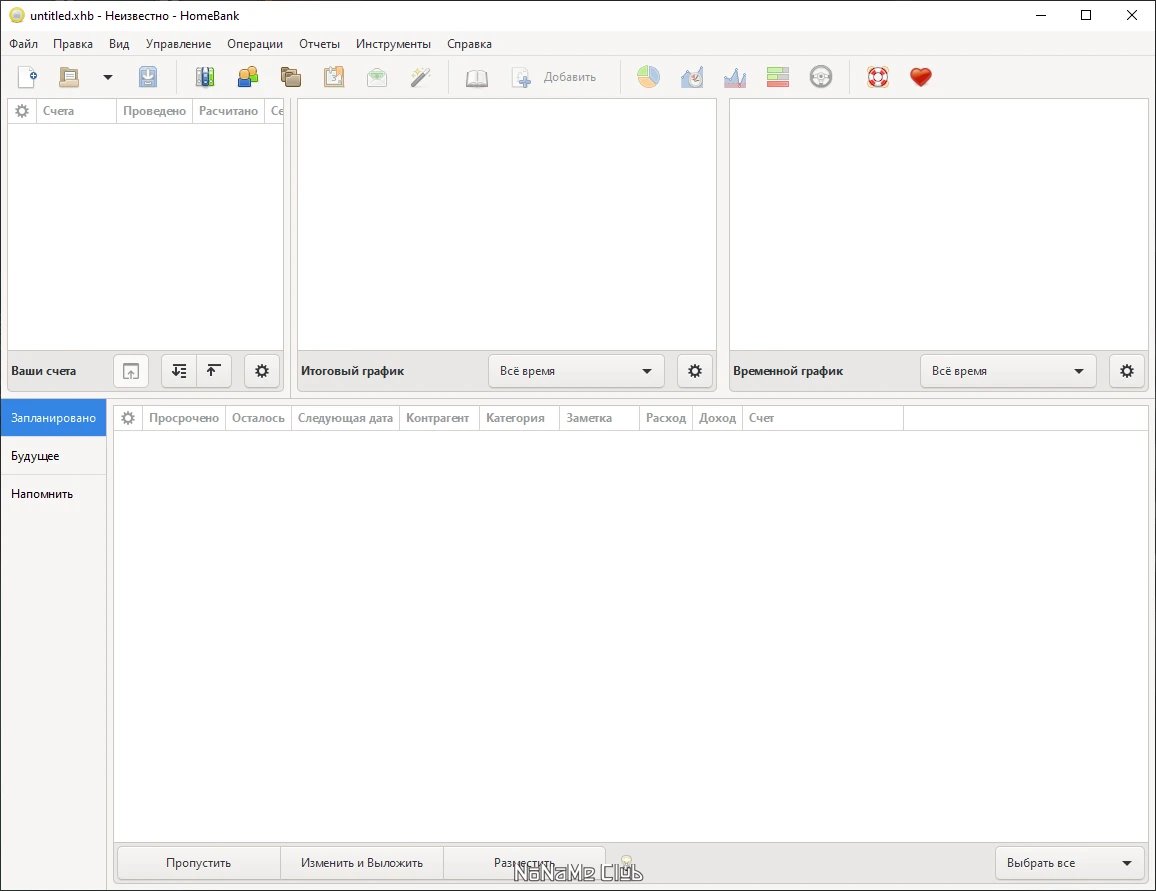Open the Итоговый график time range dropdown
This screenshot has width=1156, height=891.
[576, 371]
